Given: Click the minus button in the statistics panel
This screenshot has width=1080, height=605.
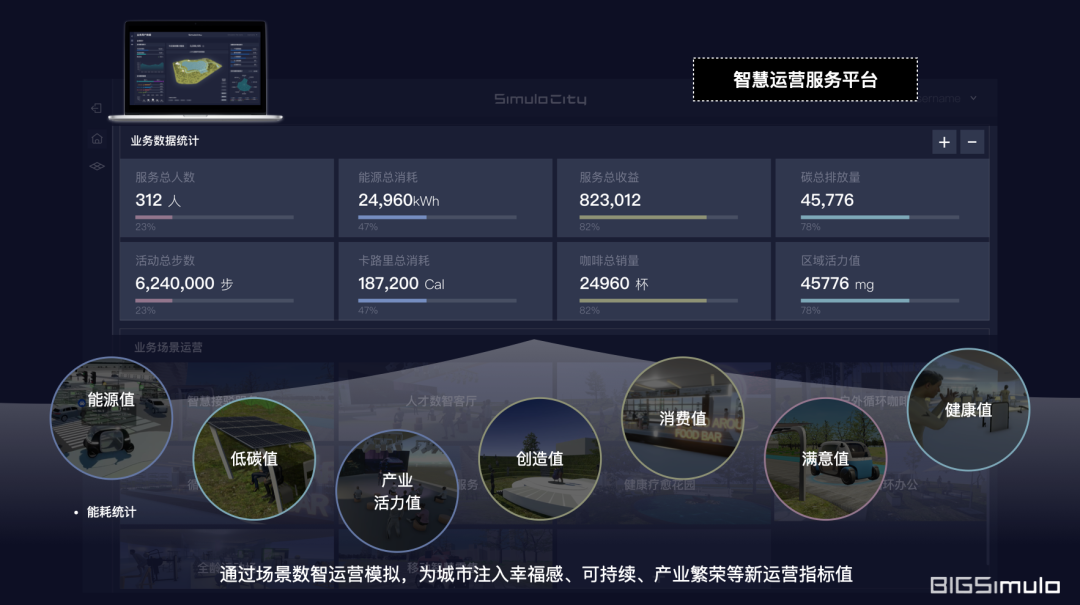Looking at the screenshot, I should tap(972, 142).
